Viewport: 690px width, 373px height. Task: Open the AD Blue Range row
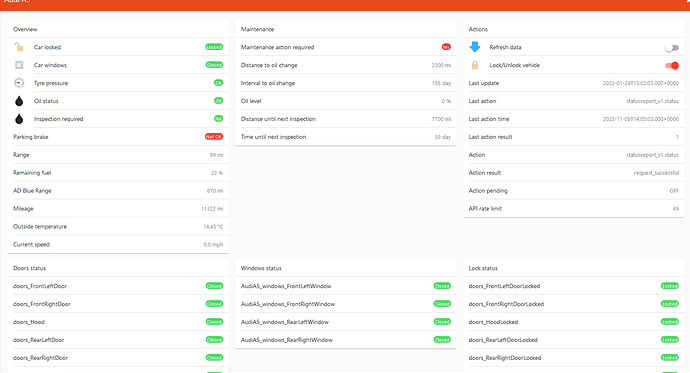click(118, 191)
